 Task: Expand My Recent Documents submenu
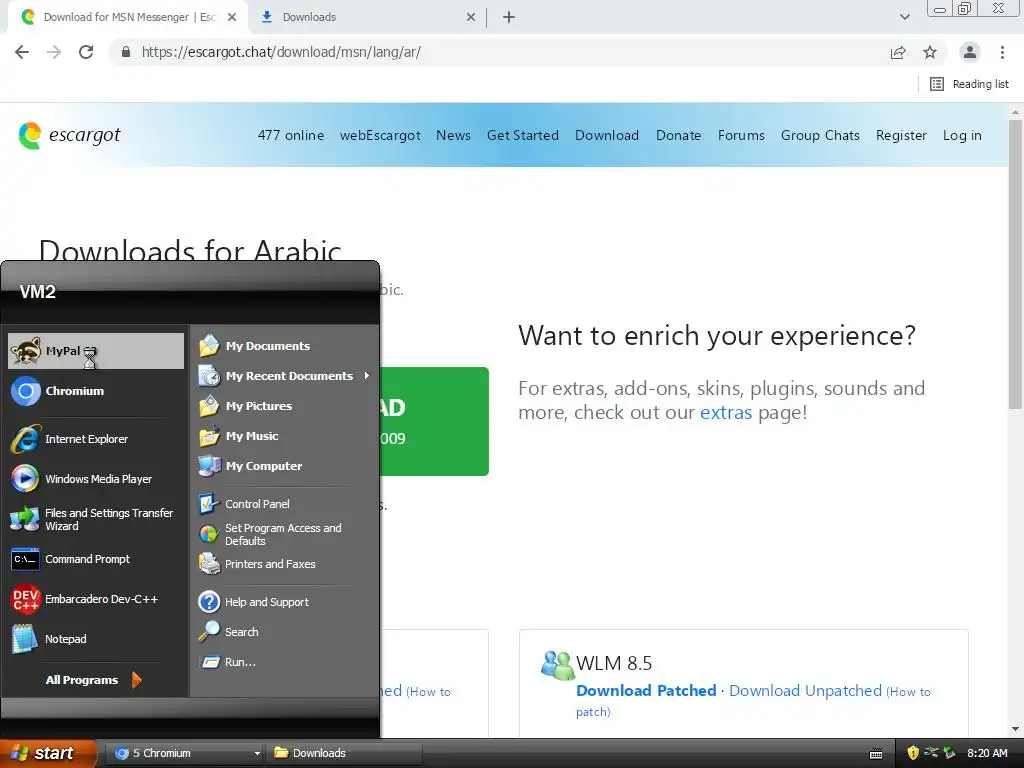pyautogui.click(x=284, y=376)
